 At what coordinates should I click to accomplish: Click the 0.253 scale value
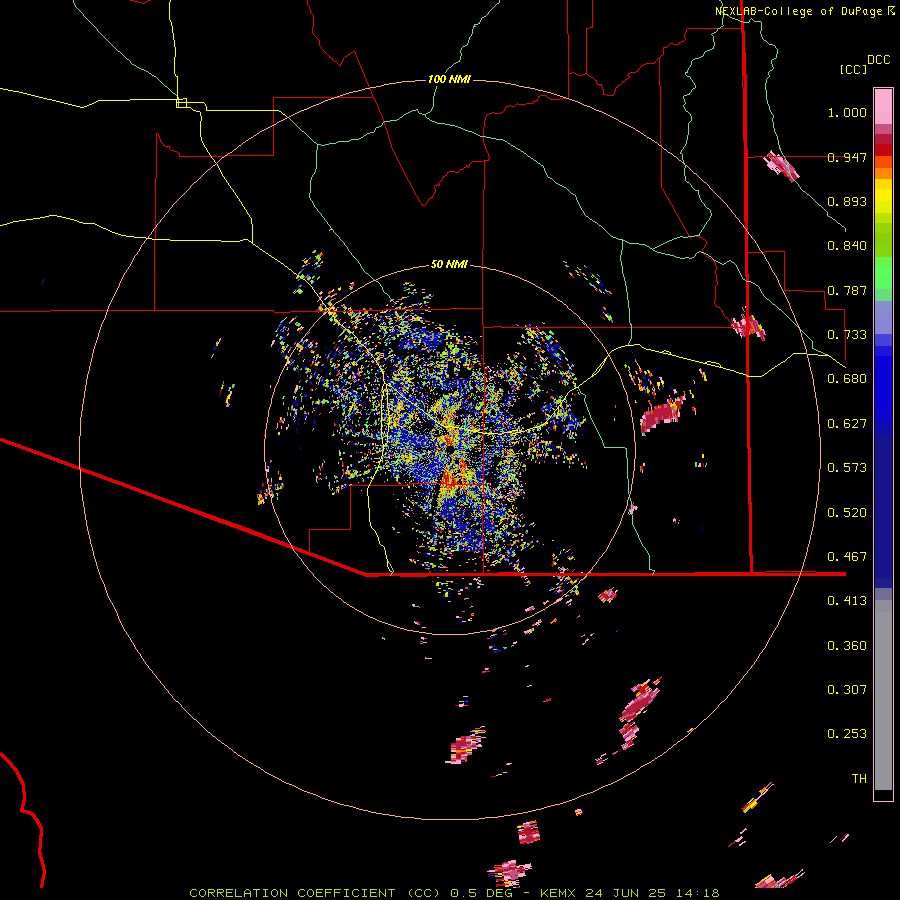click(x=847, y=734)
